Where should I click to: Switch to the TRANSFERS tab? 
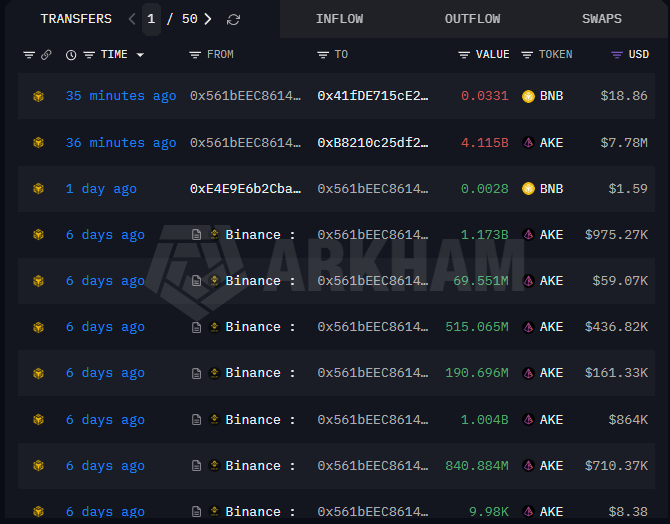point(76,19)
